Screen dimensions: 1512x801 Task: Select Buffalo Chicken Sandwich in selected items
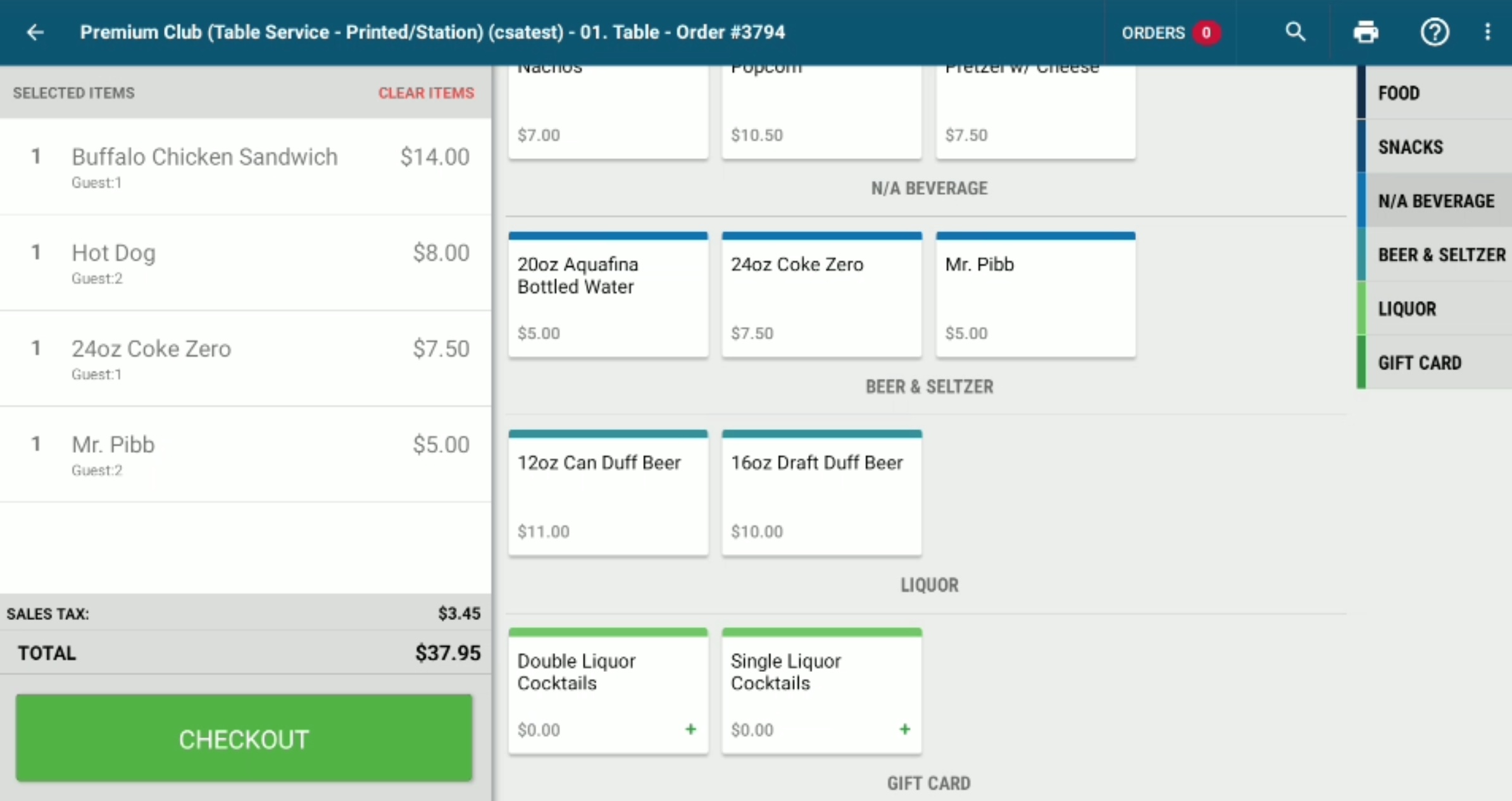click(246, 167)
